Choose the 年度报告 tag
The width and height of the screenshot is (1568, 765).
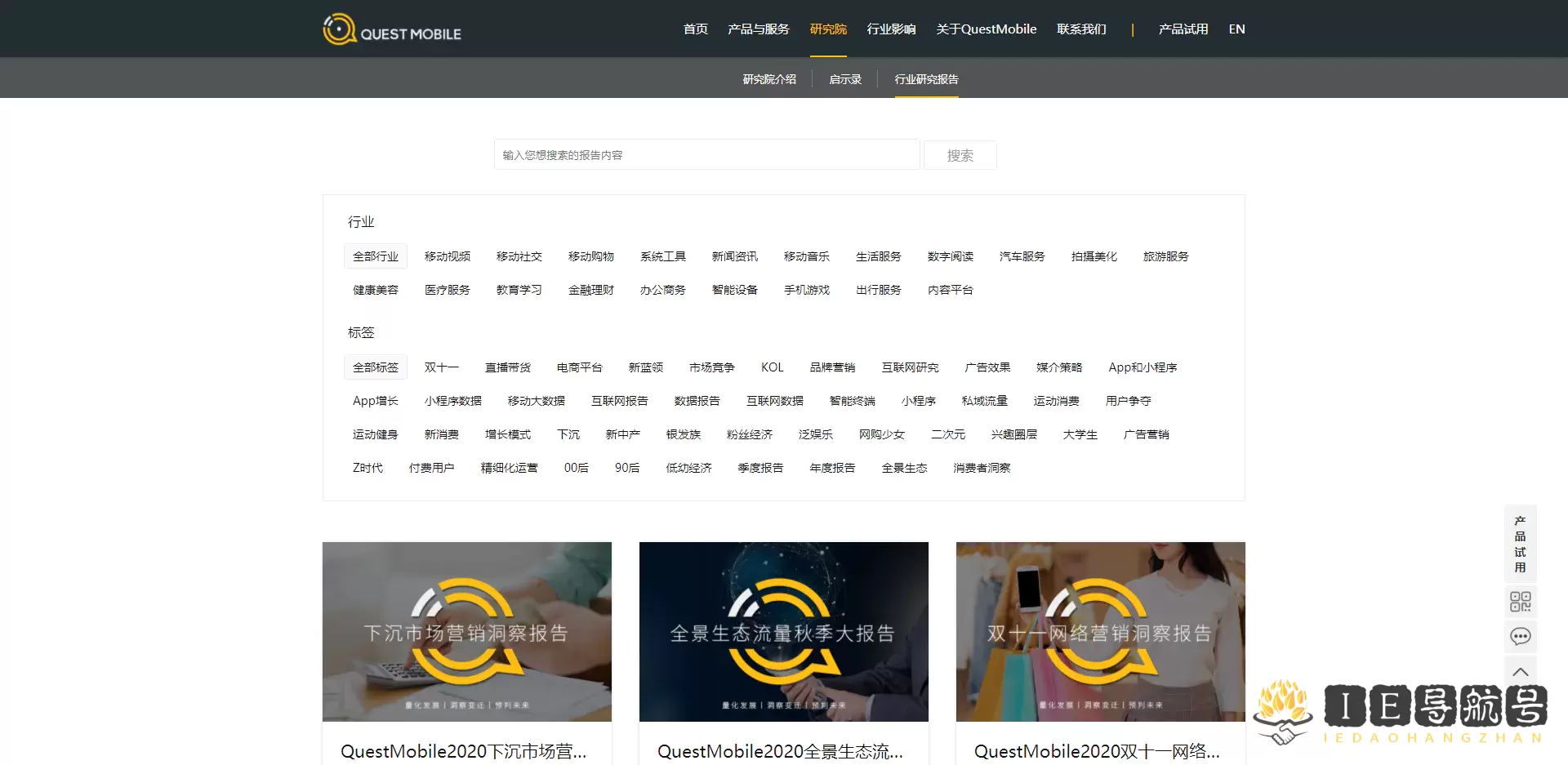tap(833, 468)
